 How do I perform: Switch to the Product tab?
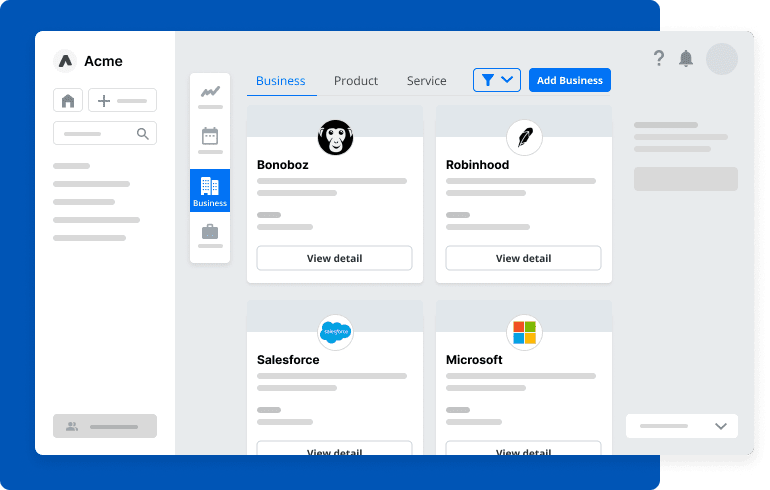[356, 81]
